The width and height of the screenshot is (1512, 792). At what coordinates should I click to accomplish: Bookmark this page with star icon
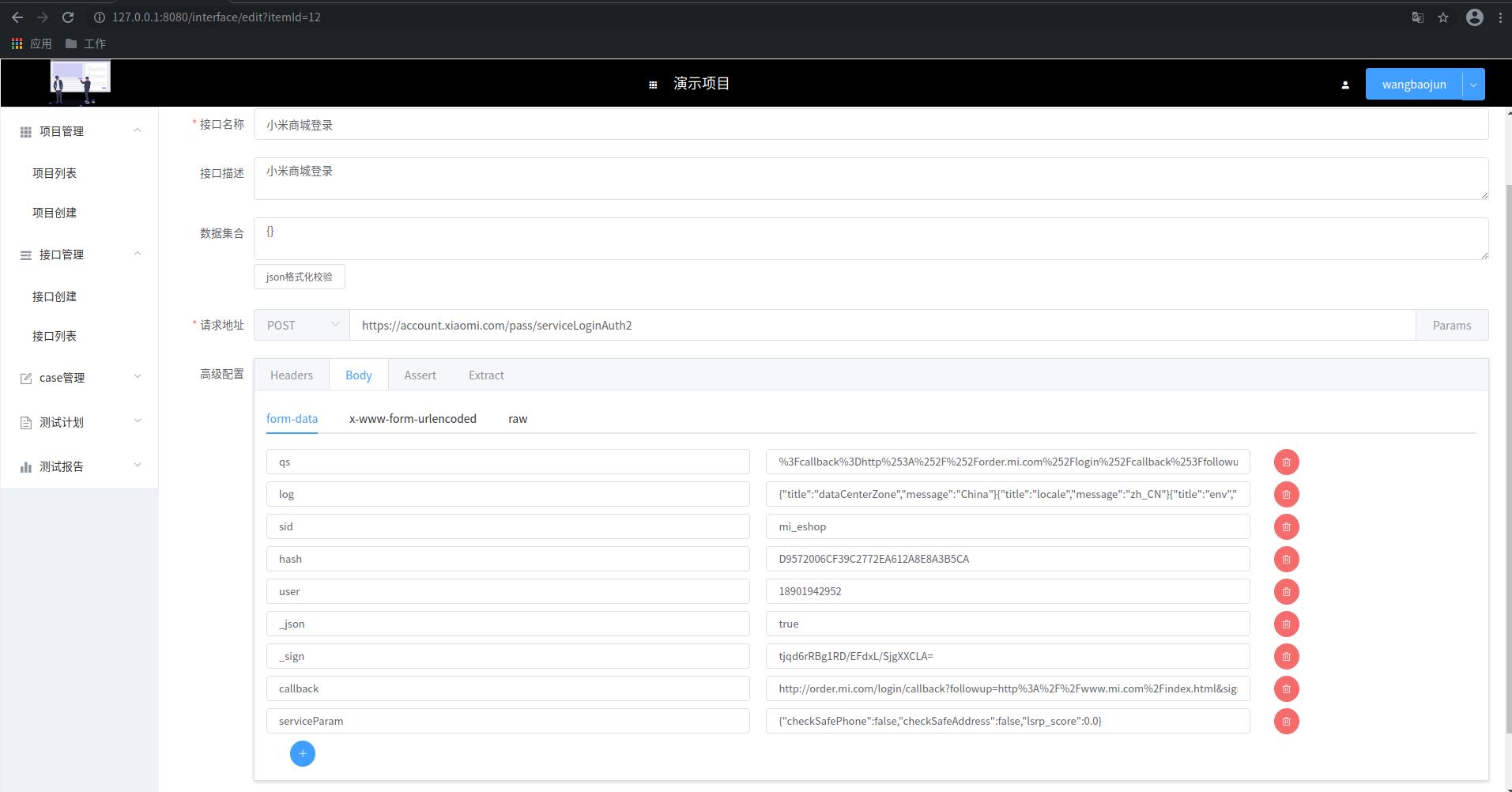1443,17
